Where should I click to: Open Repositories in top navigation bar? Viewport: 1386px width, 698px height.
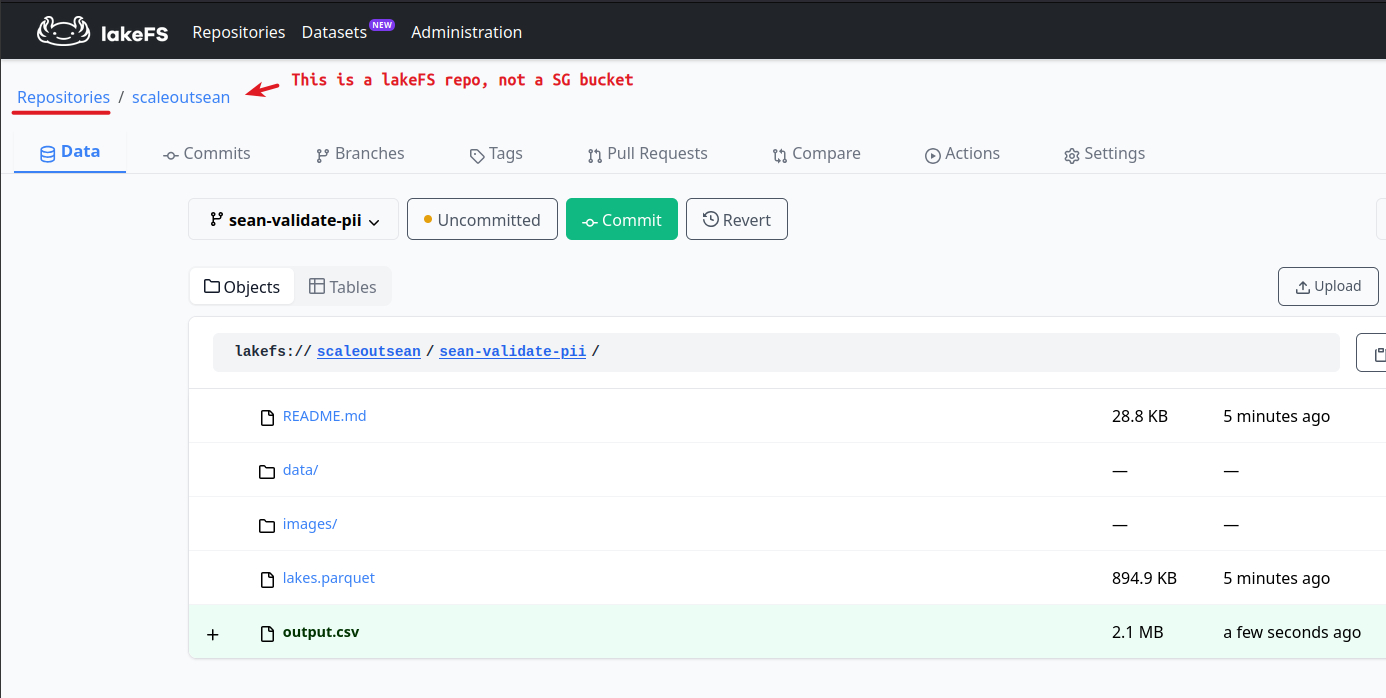(x=239, y=32)
